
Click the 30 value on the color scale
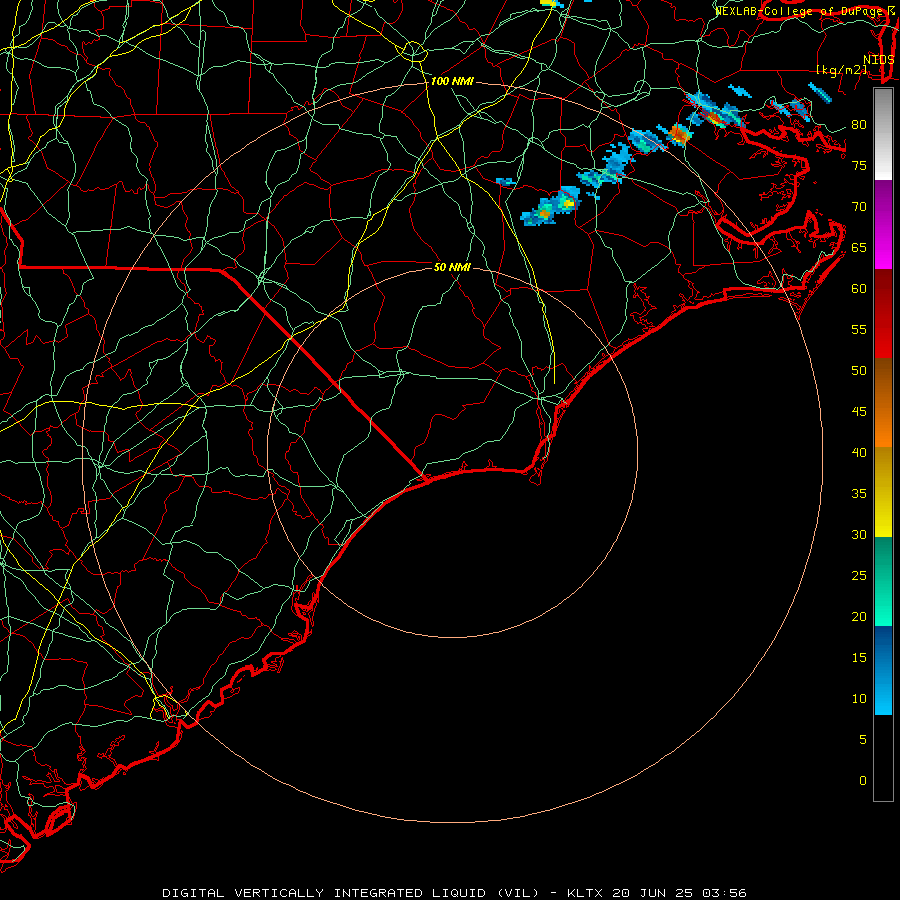point(859,535)
